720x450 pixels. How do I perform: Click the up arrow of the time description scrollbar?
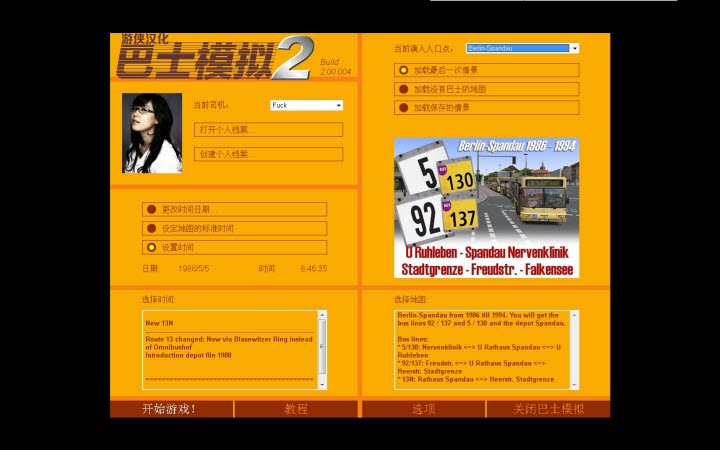pyautogui.click(x=322, y=315)
